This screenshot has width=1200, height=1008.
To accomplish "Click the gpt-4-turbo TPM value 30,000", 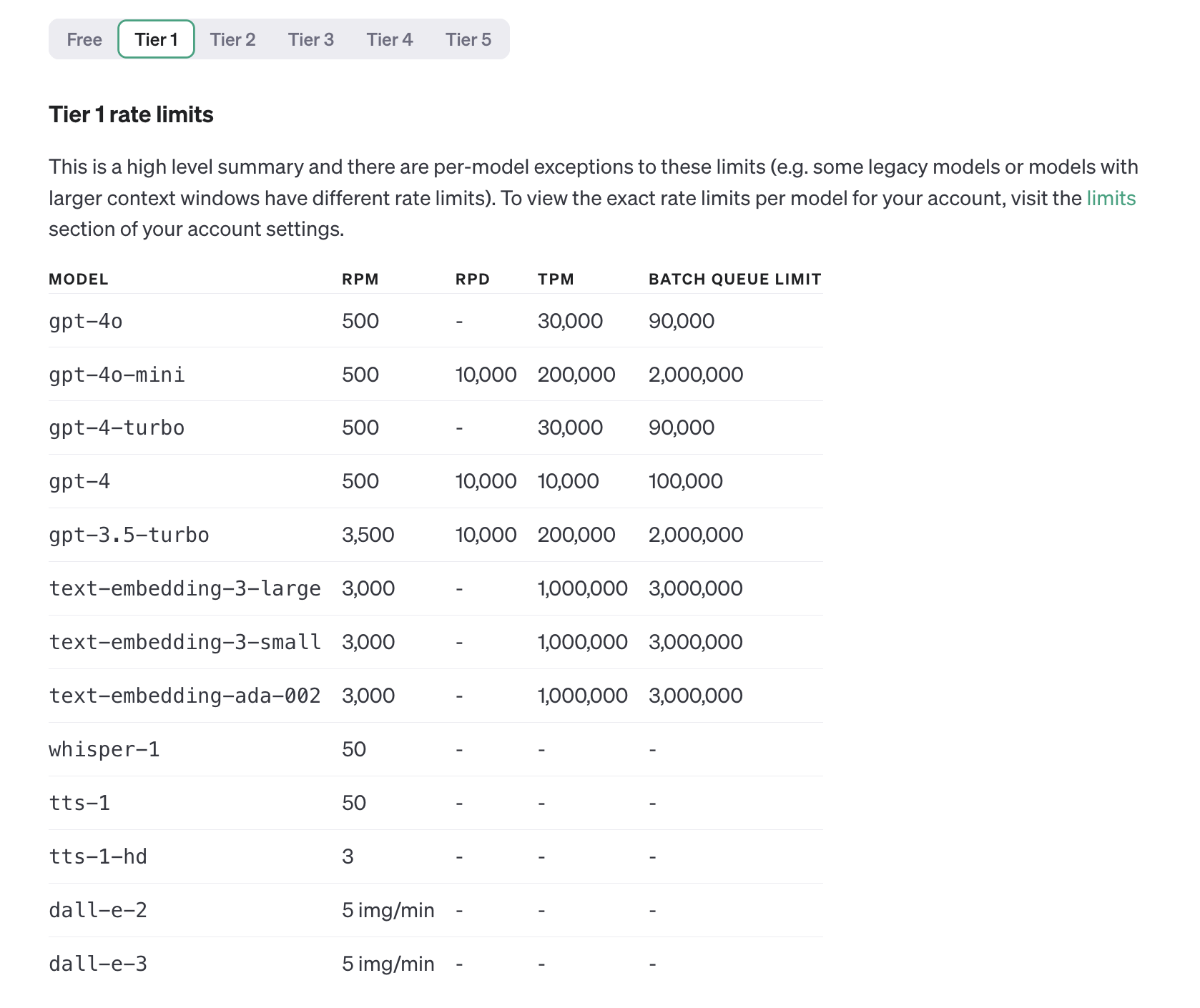I will [570, 428].
